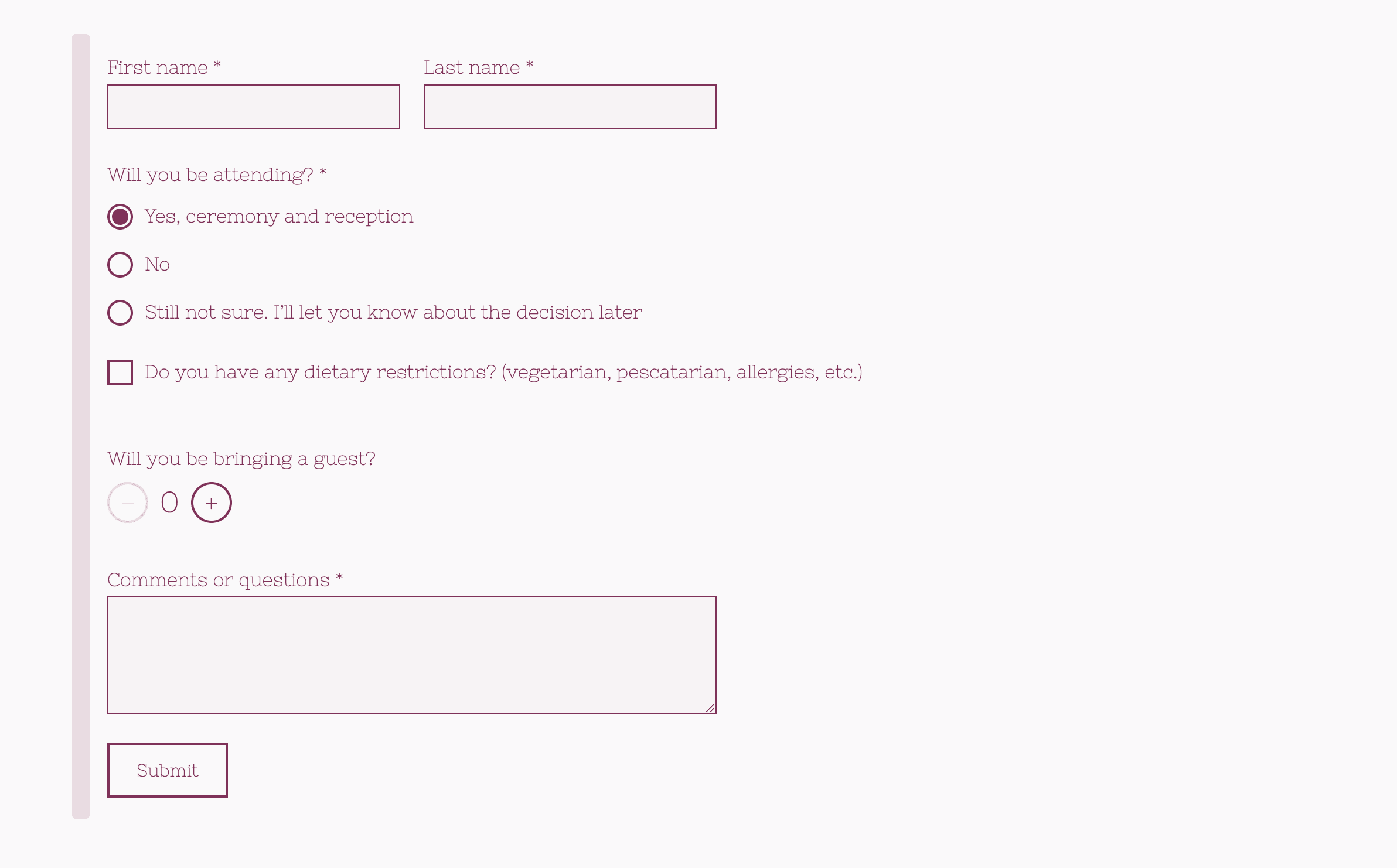Click the first name input field icon area
This screenshot has height=868, width=1397.
tap(254, 106)
